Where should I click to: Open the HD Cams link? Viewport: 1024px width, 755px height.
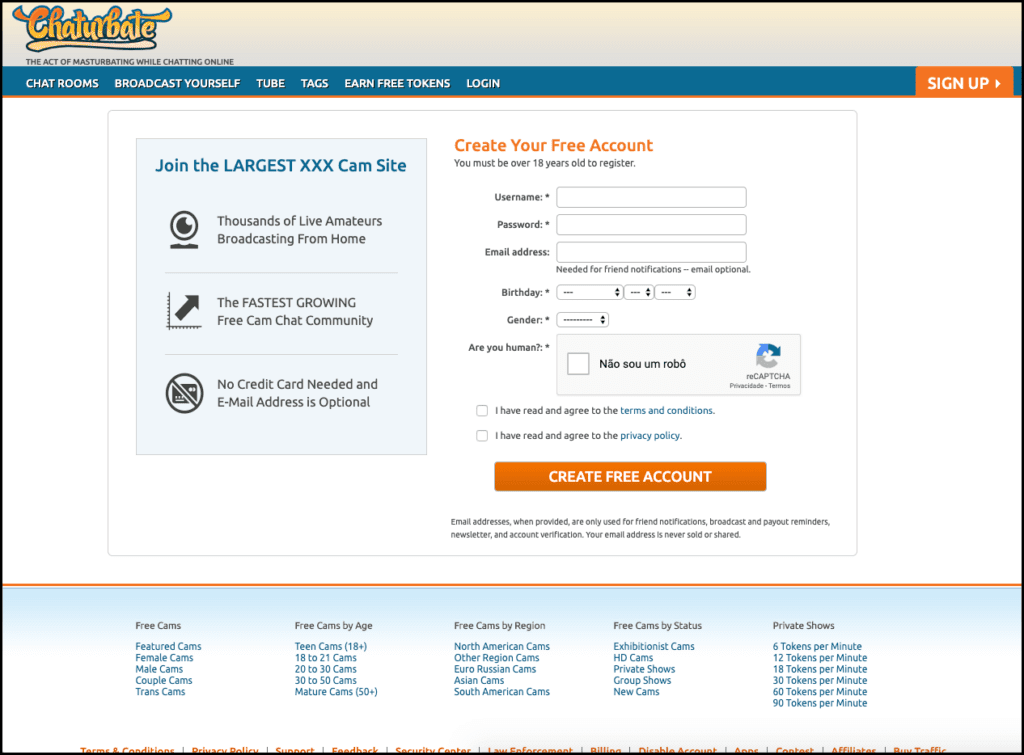[633, 658]
